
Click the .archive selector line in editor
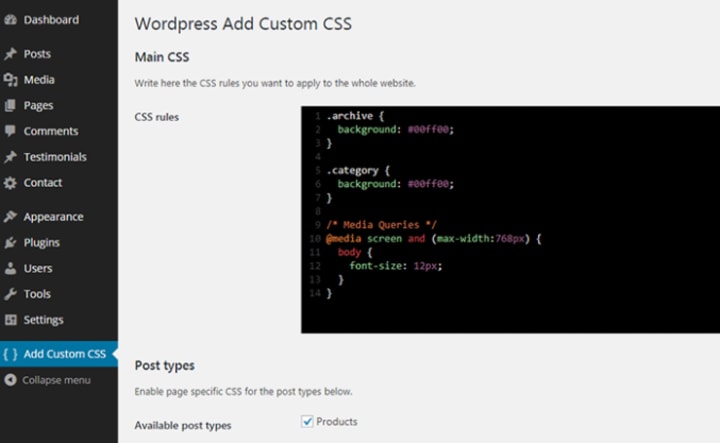click(355, 116)
